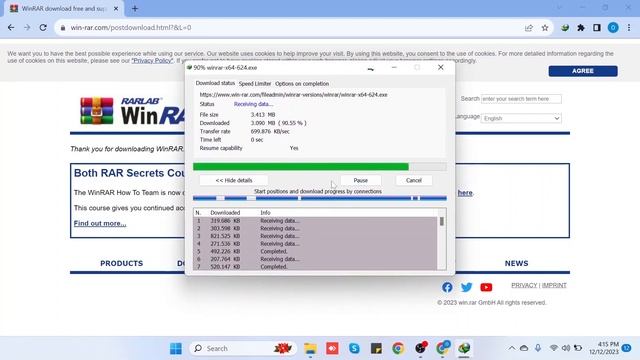Open the taskbar clock and date

pyautogui.click(x=604, y=348)
